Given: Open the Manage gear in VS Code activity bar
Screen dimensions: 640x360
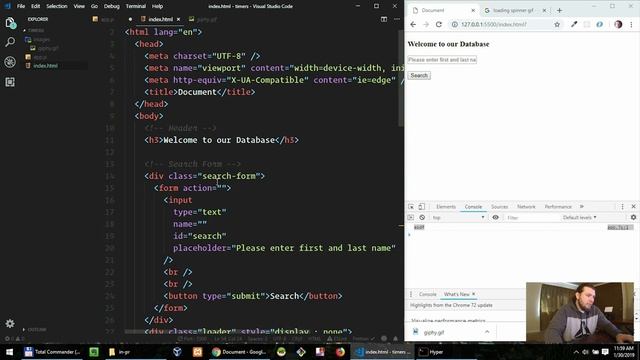Looking at the screenshot, I should pyautogui.click(x=10, y=324).
